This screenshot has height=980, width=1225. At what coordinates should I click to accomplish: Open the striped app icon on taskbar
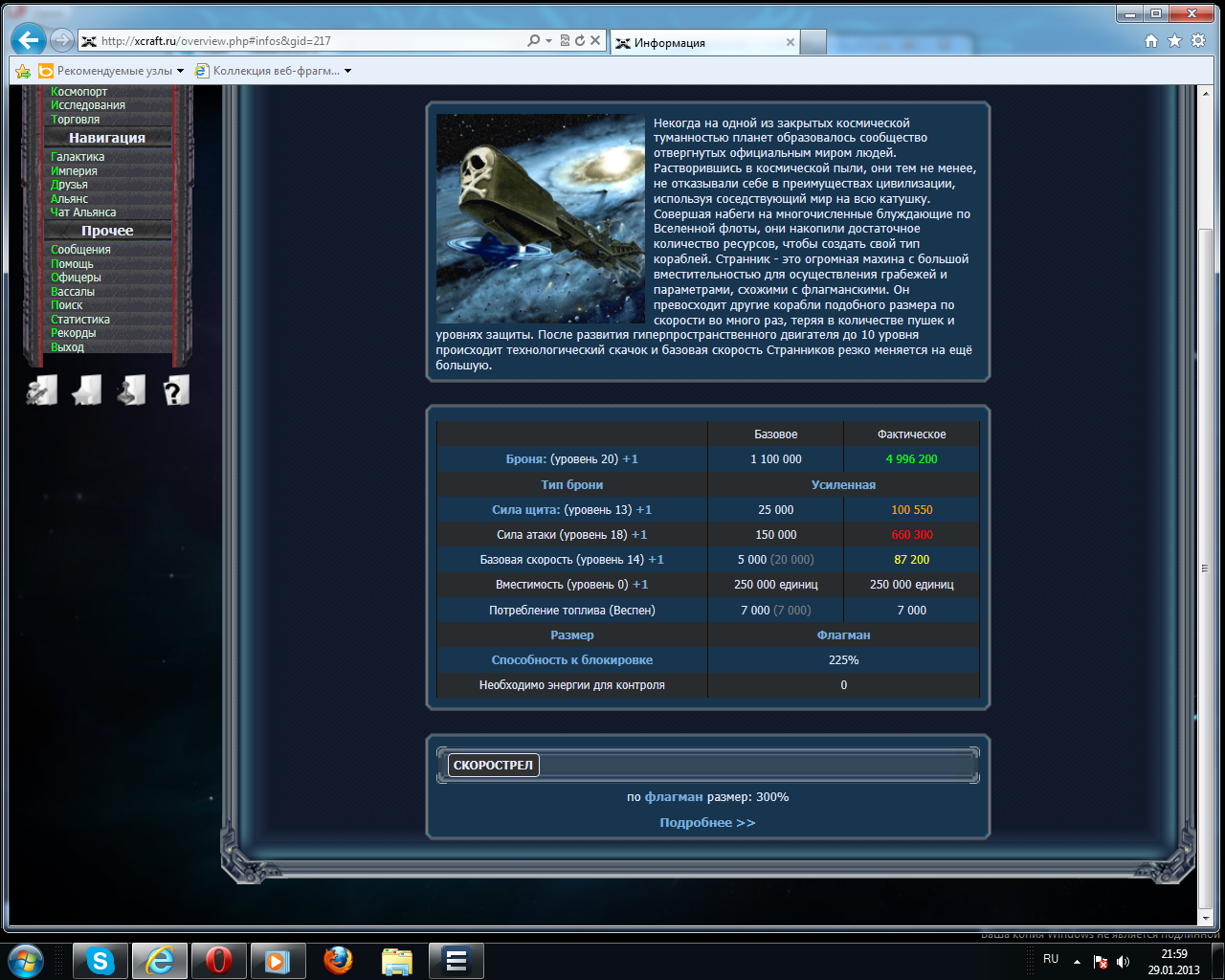click(x=456, y=961)
